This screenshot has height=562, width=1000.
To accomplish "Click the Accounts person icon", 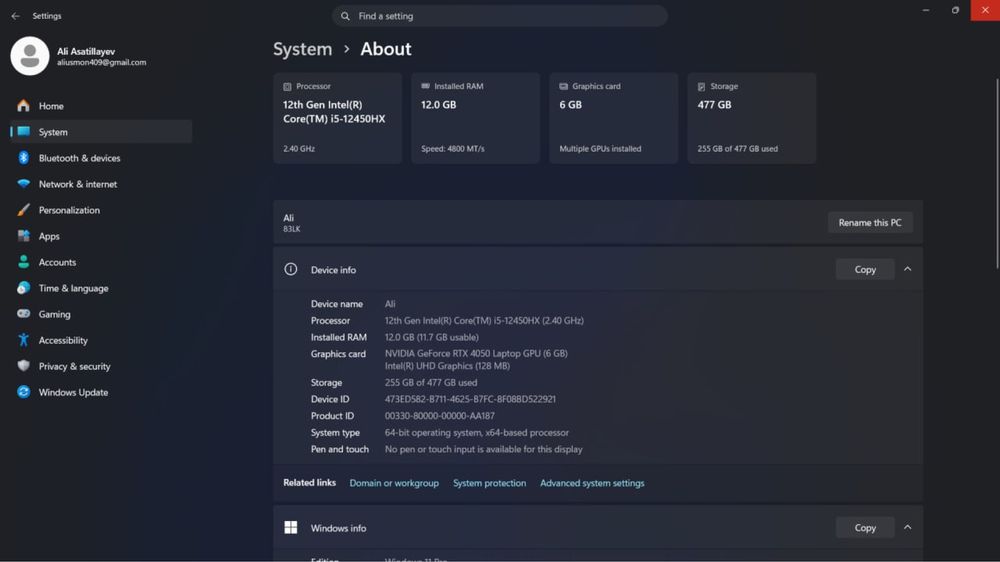I will click(24, 262).
